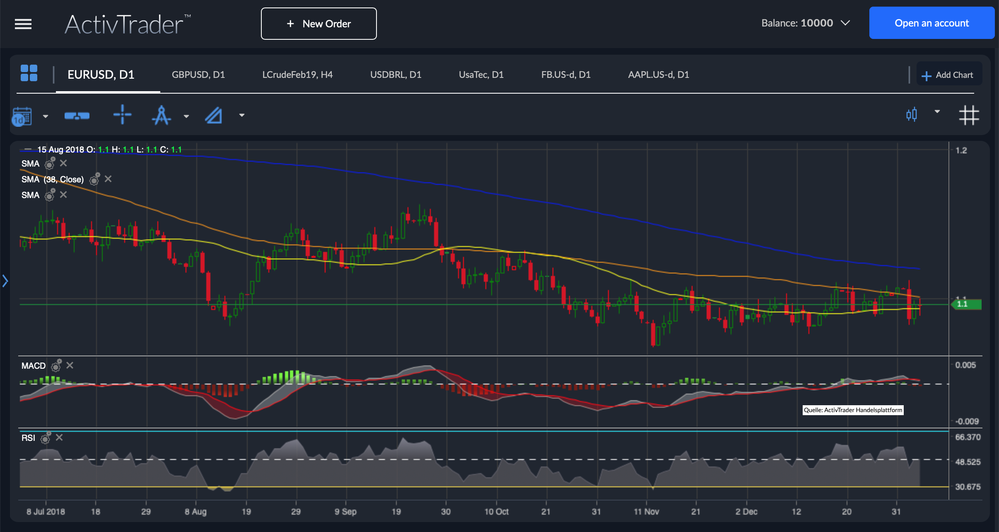The image size is (999, 532).
Task: Remove the first SMA indicator
Action: pos(63,164)
